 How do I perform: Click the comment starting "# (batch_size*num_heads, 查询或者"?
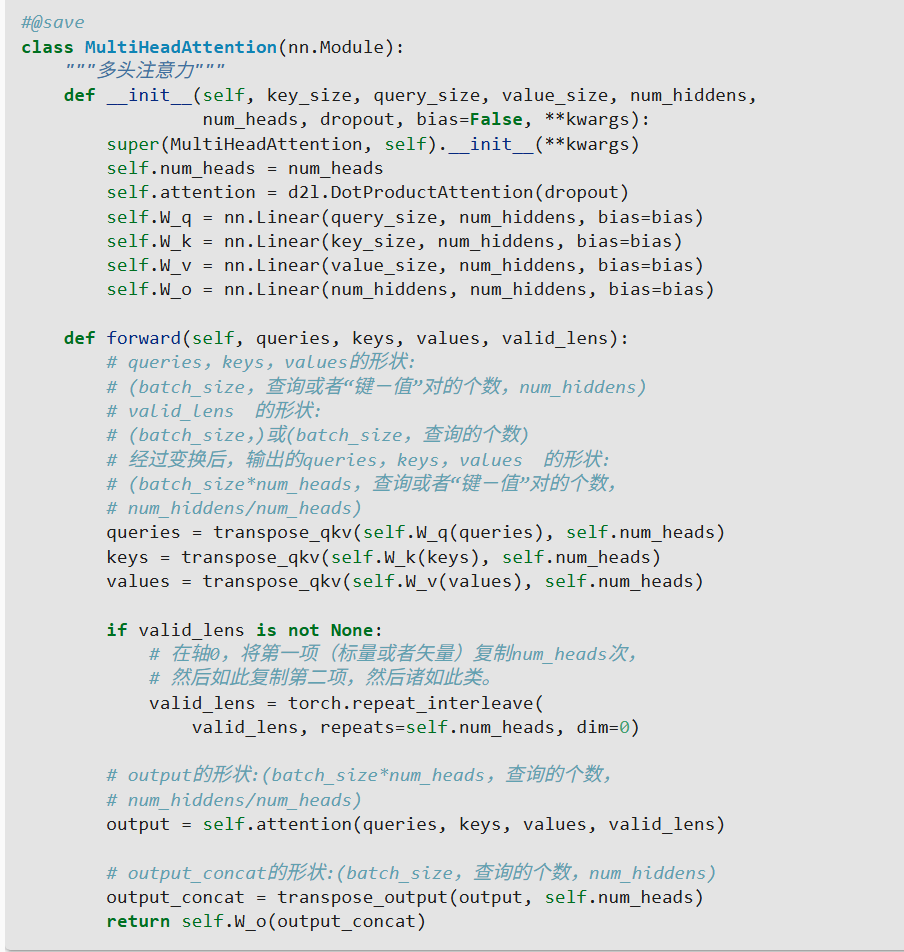point(362,483)
